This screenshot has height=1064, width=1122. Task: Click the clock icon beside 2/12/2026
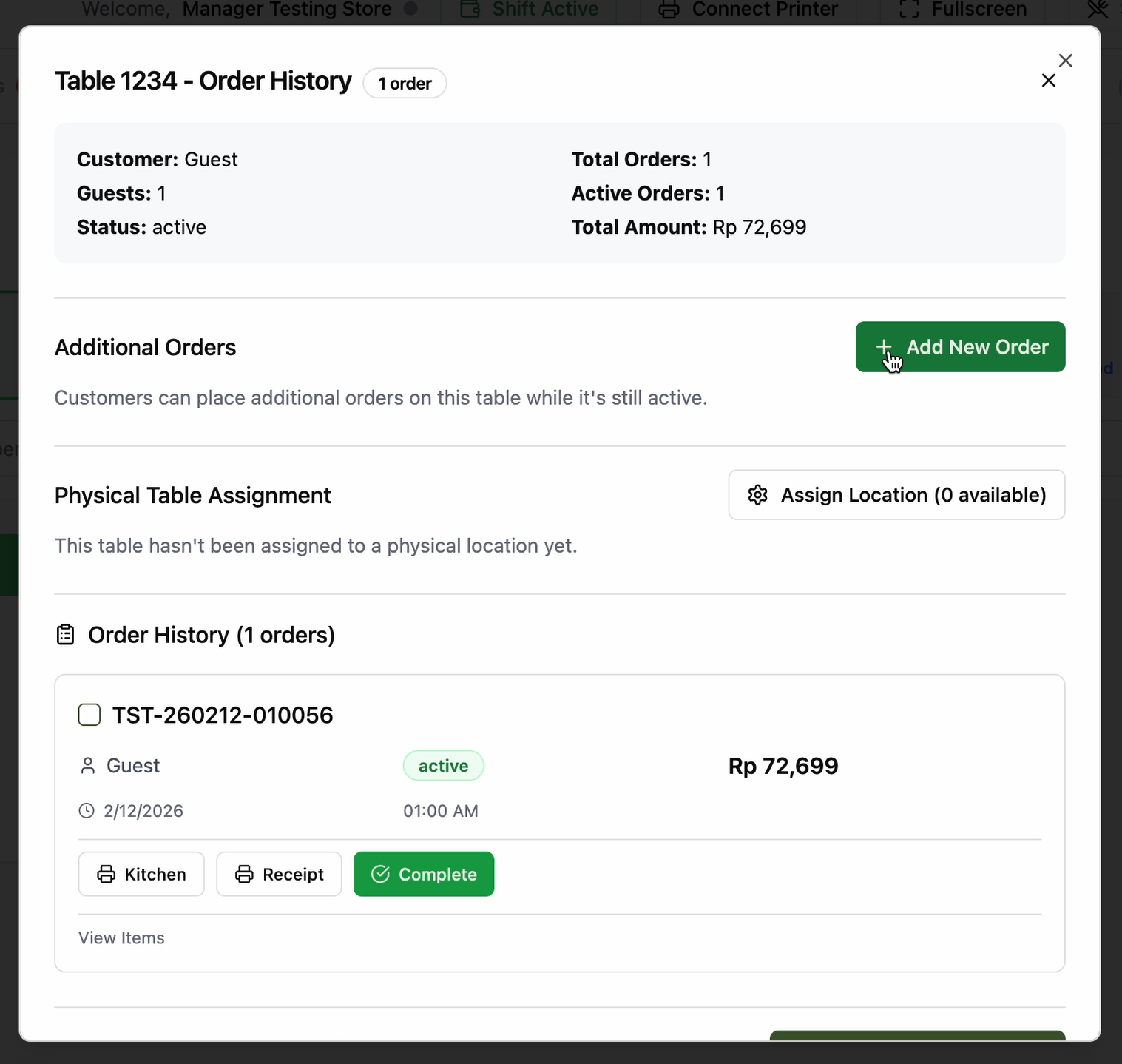(87, 811)
